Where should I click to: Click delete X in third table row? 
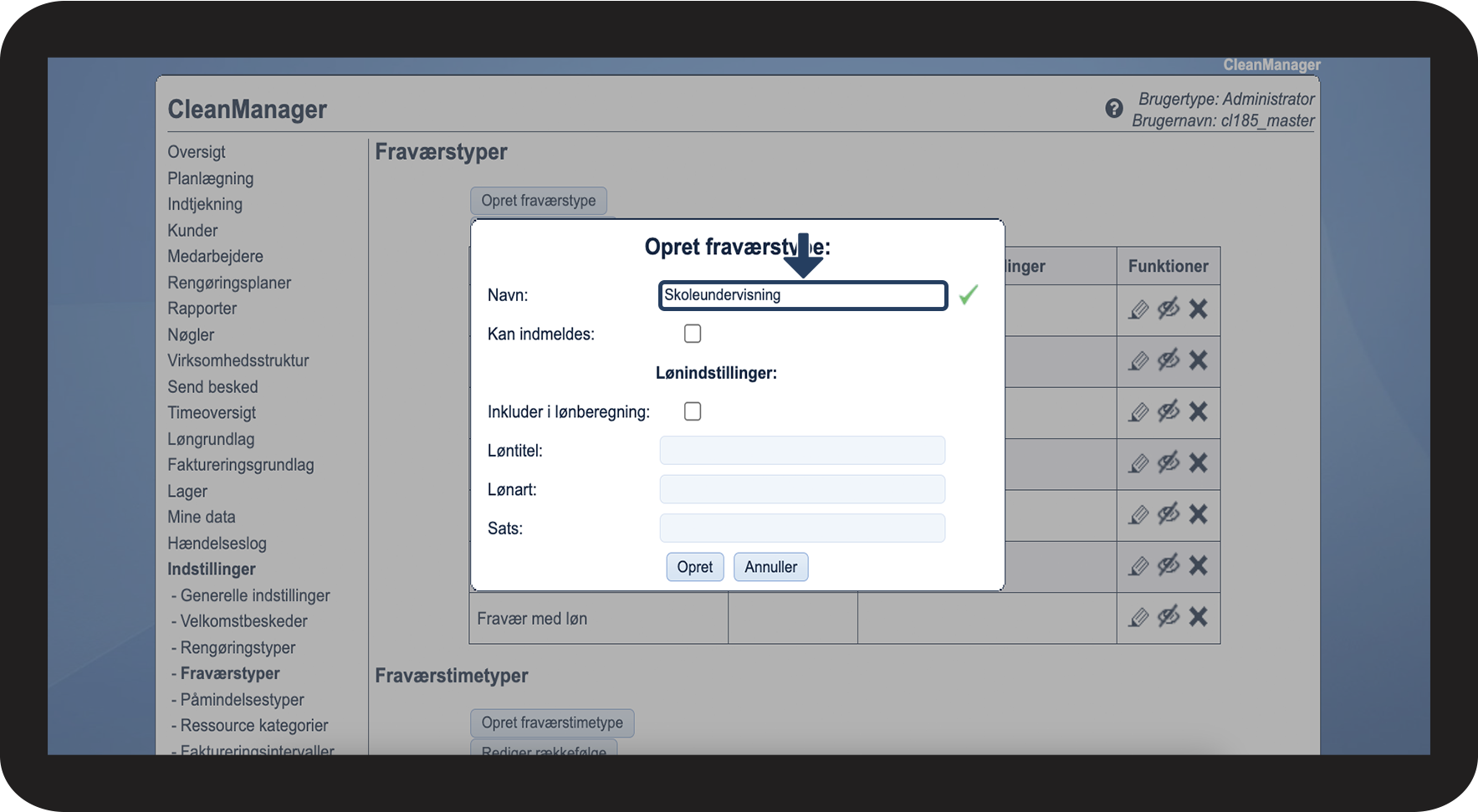click(x=1198, y=412)
